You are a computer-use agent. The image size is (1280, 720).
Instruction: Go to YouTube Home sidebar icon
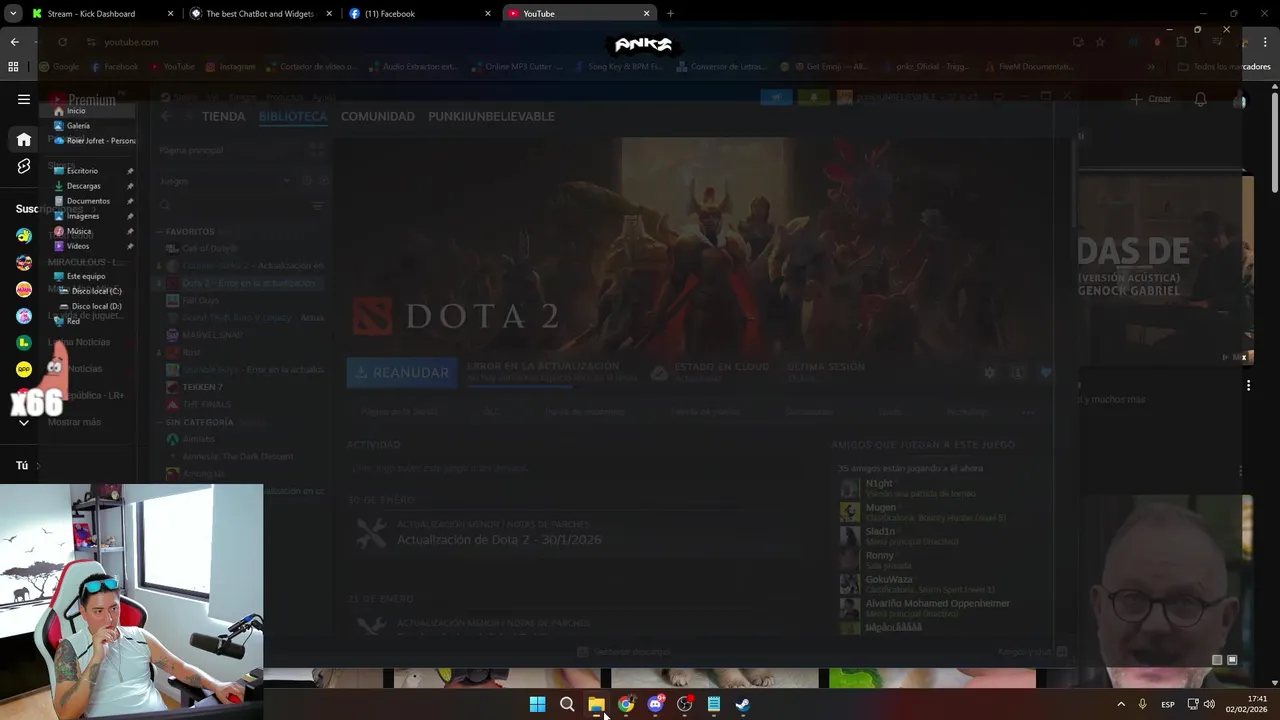pos(24,139)
